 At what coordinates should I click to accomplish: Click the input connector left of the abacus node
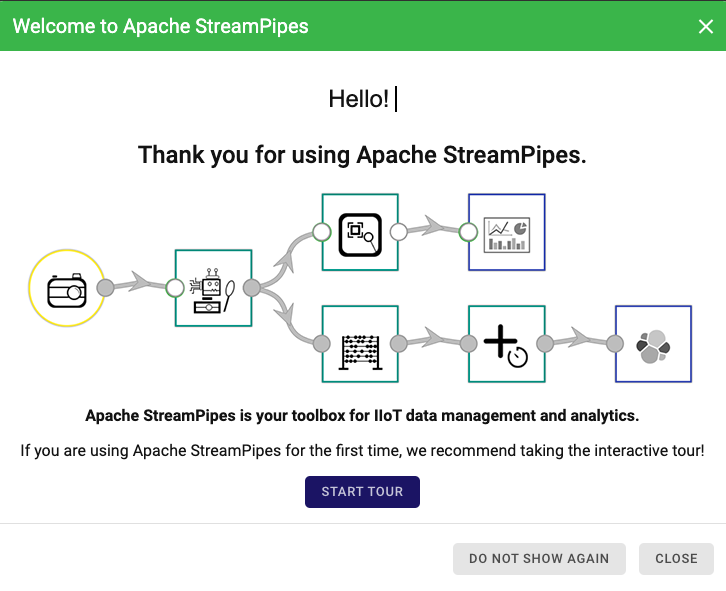pyautogui.click(x=322, y=344)
